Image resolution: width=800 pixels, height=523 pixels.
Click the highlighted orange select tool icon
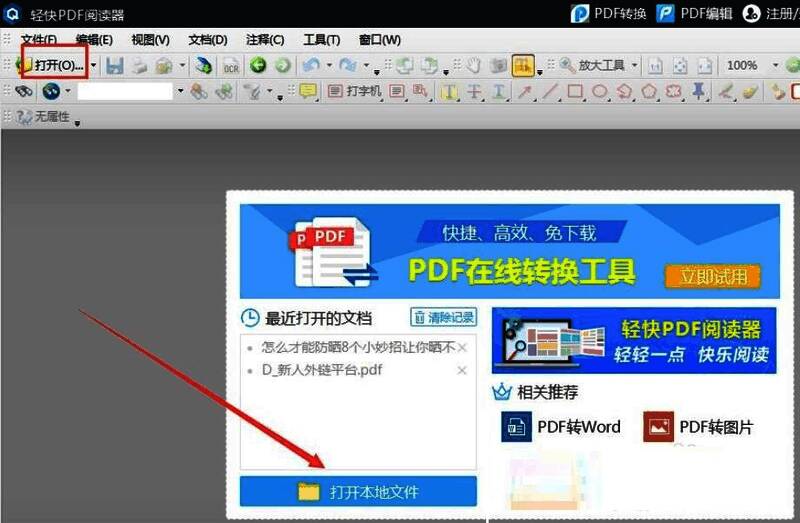point(523,66)
